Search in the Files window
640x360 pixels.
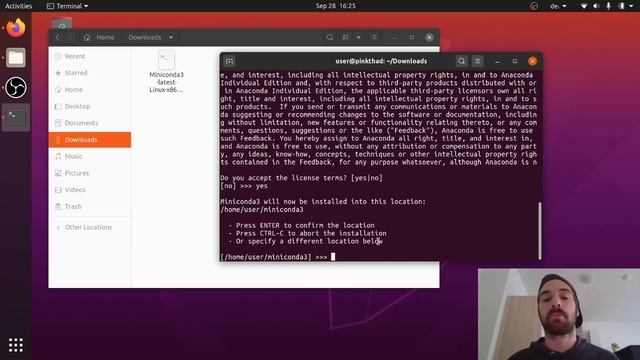tap(330, 37)
